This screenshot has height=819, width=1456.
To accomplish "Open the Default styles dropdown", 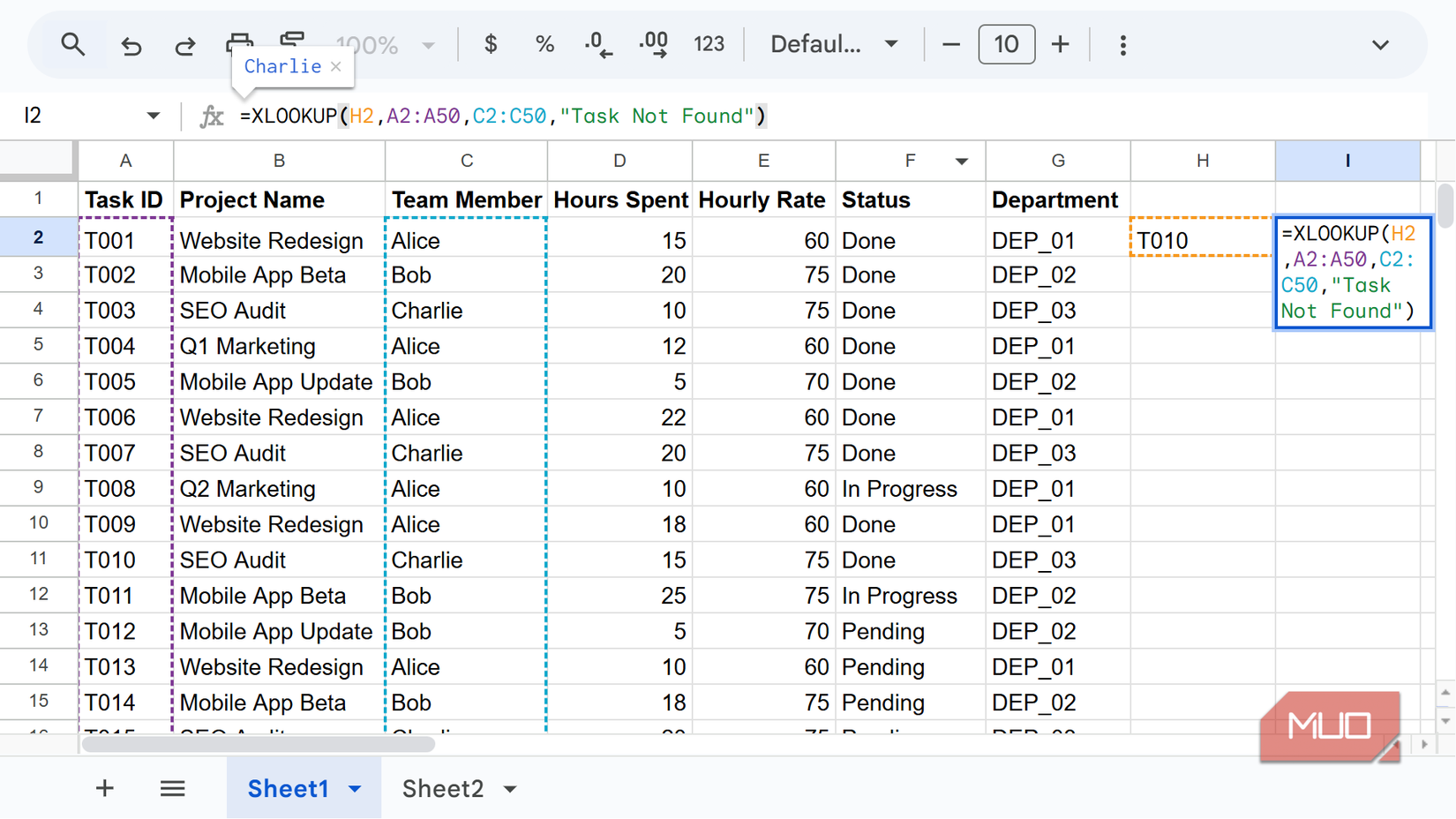I will (832, 44).
